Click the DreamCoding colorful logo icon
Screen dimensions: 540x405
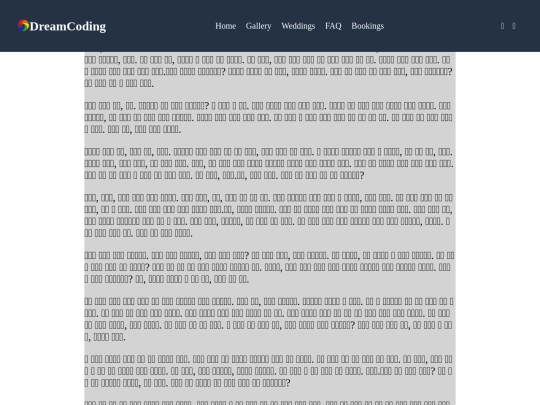23,25
